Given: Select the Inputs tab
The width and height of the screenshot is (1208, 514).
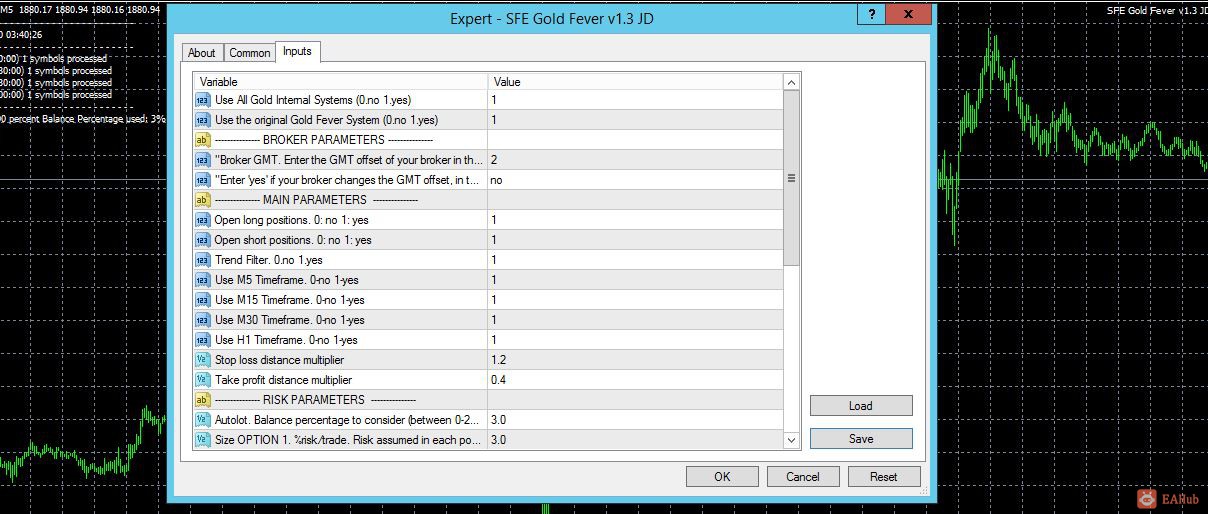Looking at the screenshot, I should pyautogui.click(x=297, y=51).
